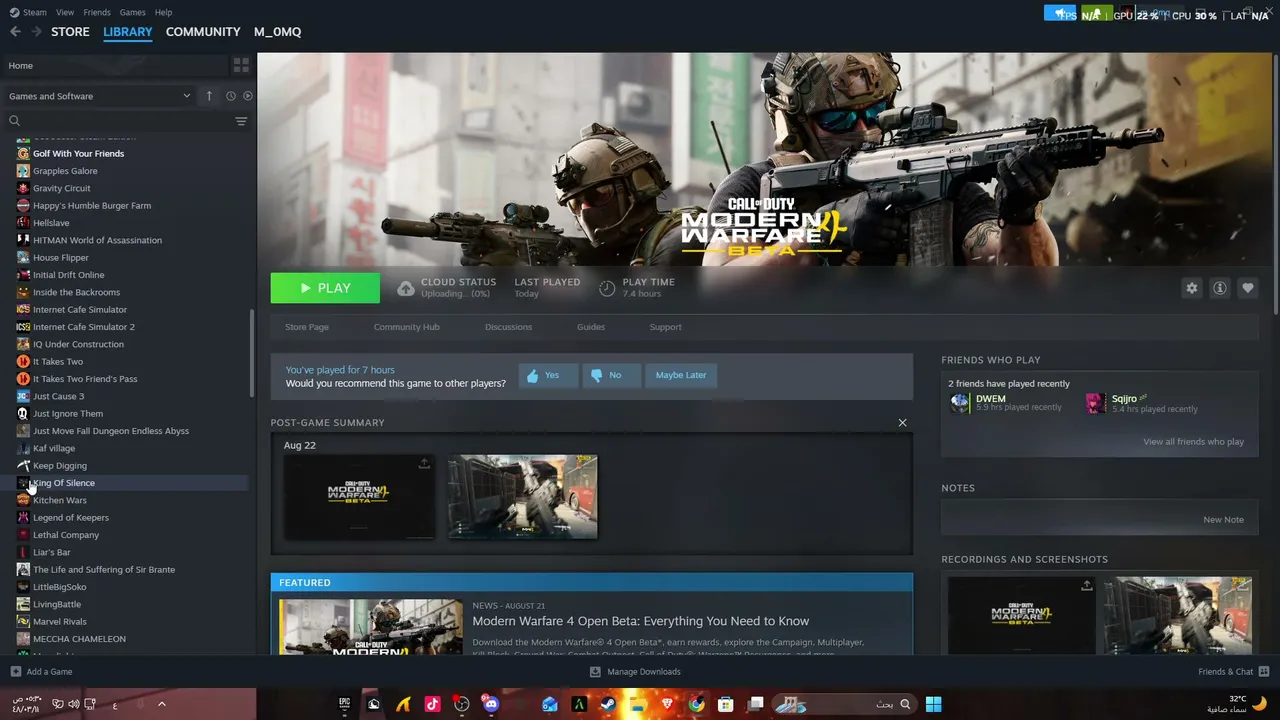This screenshot has width=1280, height=720.
Task: Choose Maybe Later for the recommendation
Action: [681, 376]
